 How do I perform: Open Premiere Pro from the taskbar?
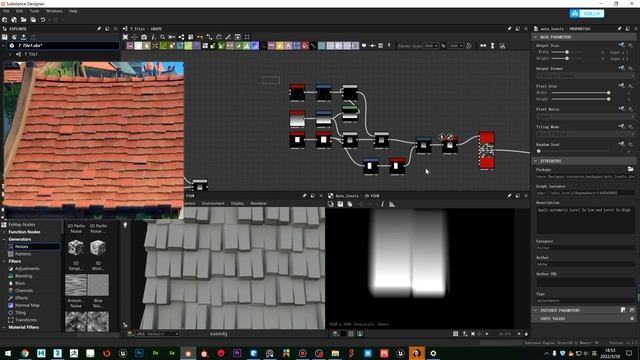point(237,353)
